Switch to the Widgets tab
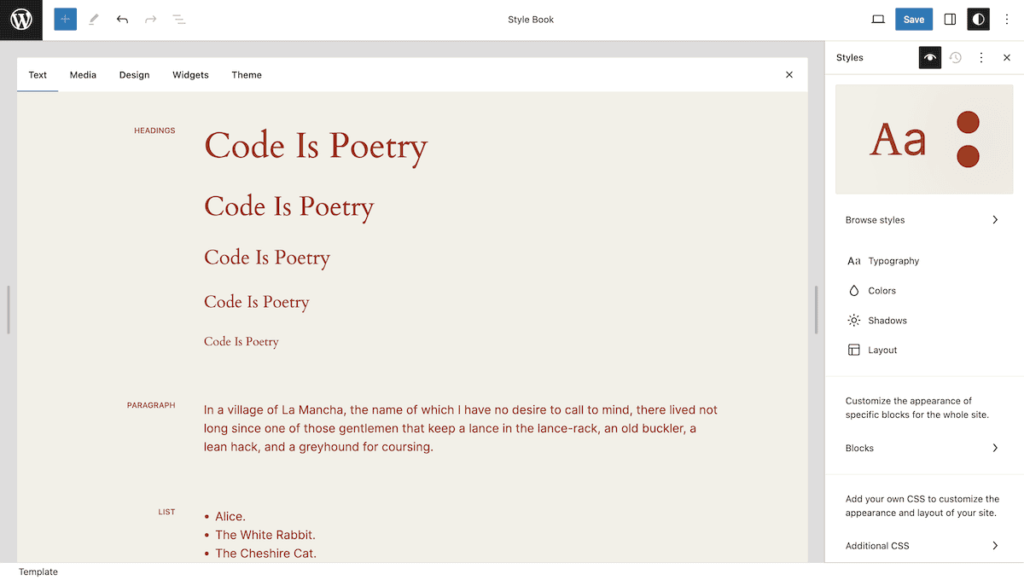This screenshot has height=580, width=1024. tap(190, 75)
